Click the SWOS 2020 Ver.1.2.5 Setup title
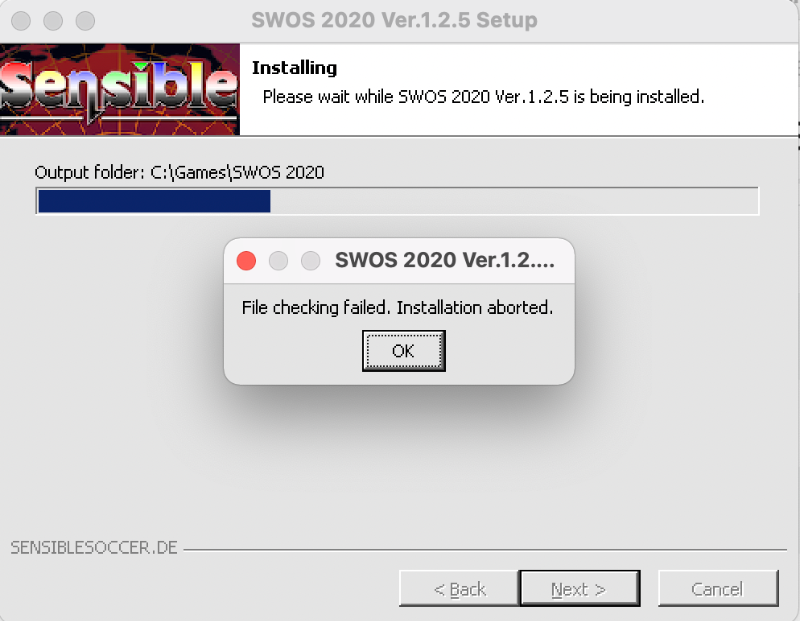800x621 pixels. click(x=394, y=20)
